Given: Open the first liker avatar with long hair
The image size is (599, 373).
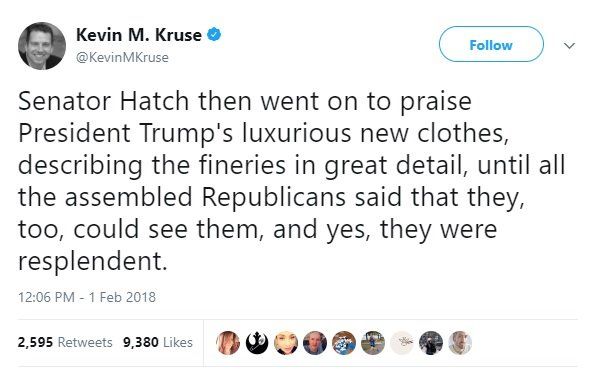Looking at the screenshot, I should pos(228,343).
